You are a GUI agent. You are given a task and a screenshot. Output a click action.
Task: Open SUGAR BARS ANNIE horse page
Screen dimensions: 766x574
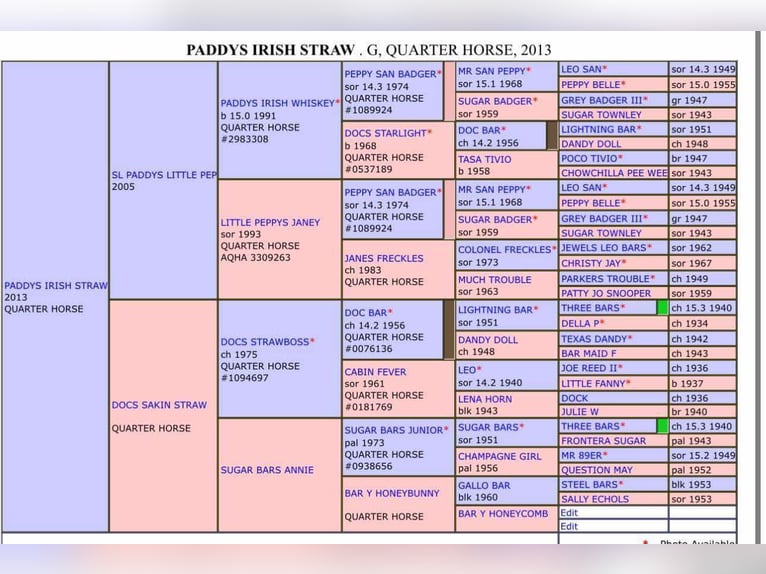click(267, 470)
